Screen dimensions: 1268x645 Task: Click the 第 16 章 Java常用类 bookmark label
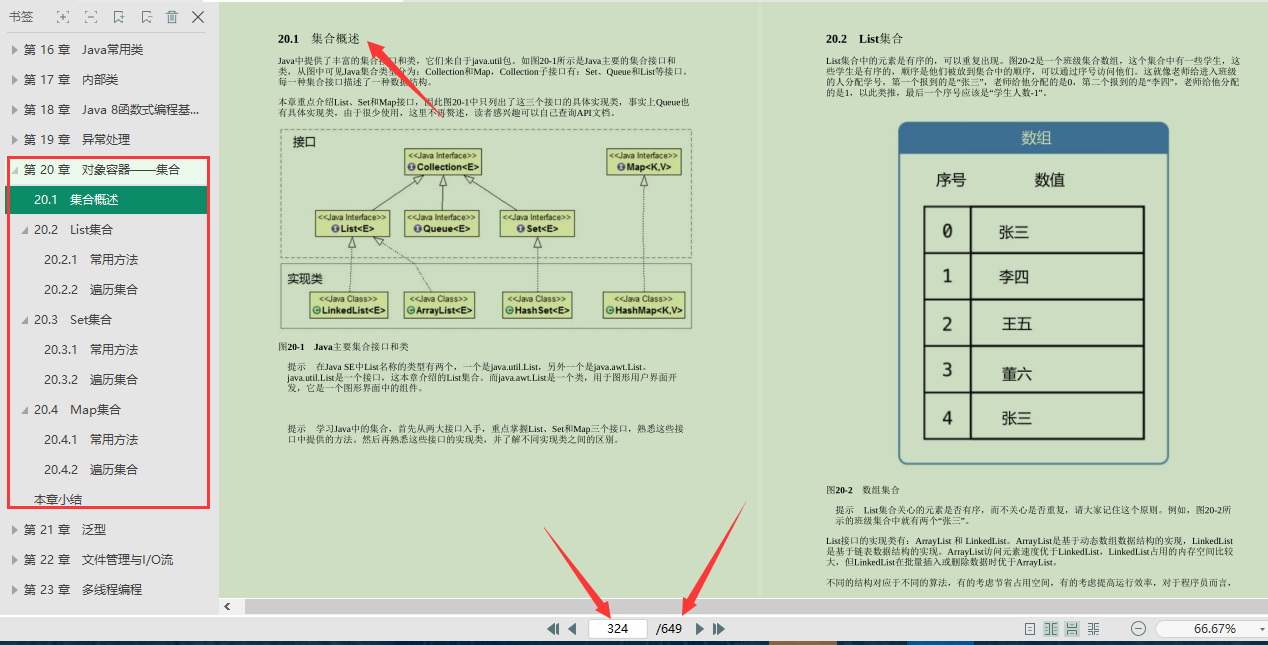click(83, 49)
